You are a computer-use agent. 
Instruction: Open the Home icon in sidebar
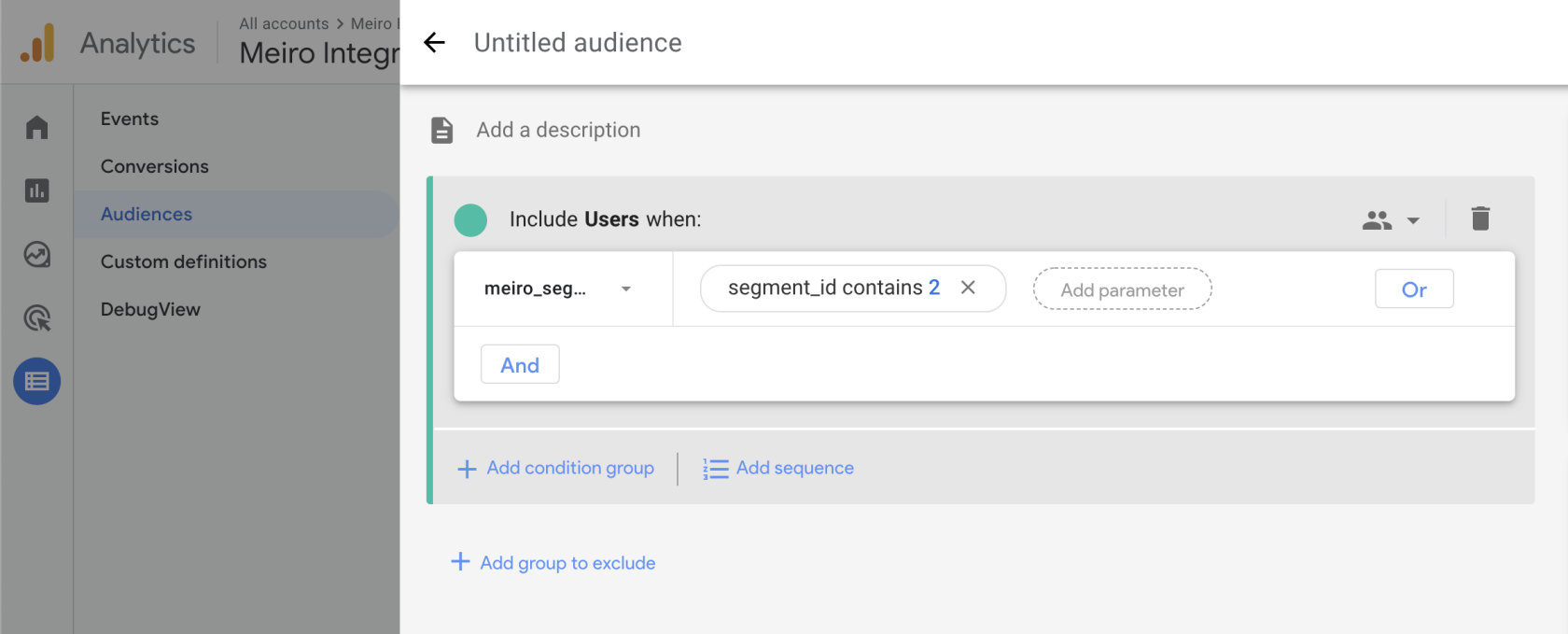click(37, 127)
